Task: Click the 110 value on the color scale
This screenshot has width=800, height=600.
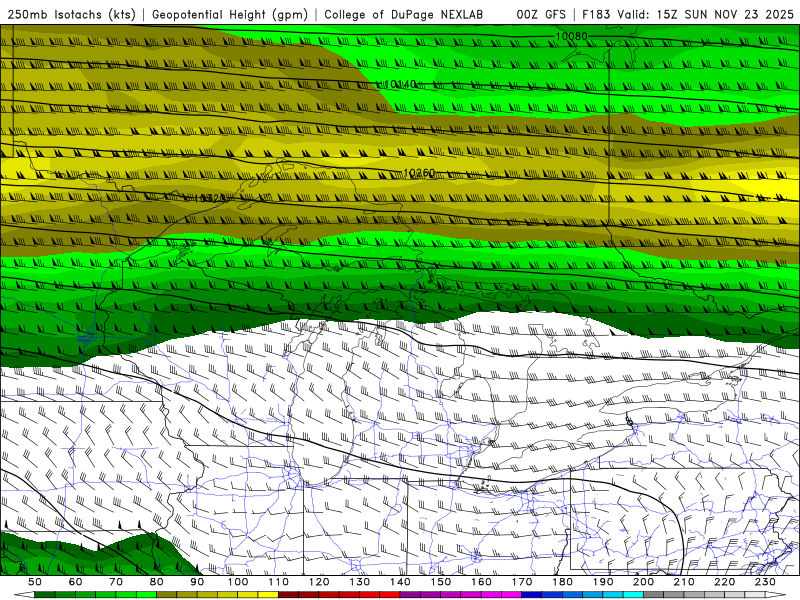Action: click(x=279, y=582)
